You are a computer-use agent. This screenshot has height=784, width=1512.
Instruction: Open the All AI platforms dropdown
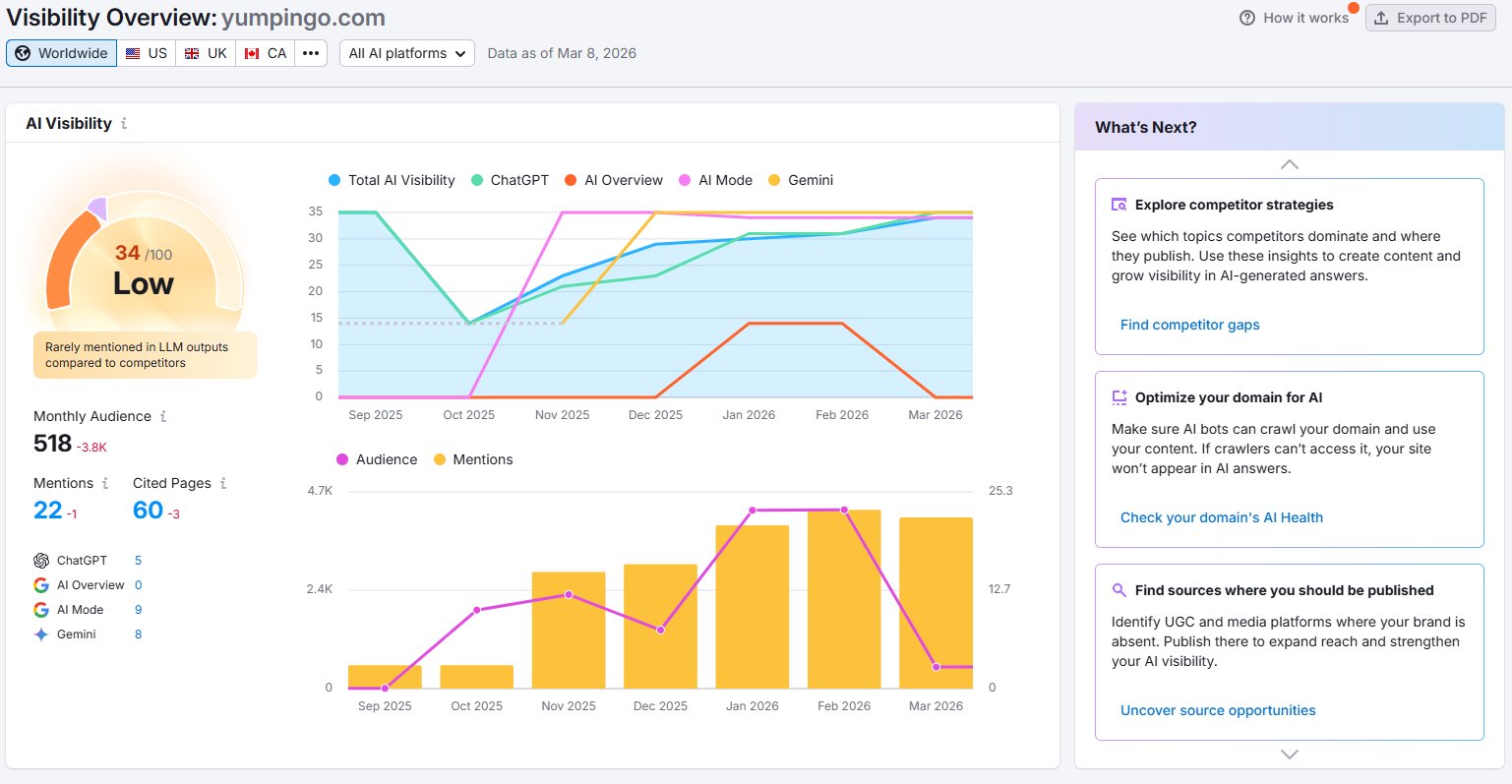(407, 53)
